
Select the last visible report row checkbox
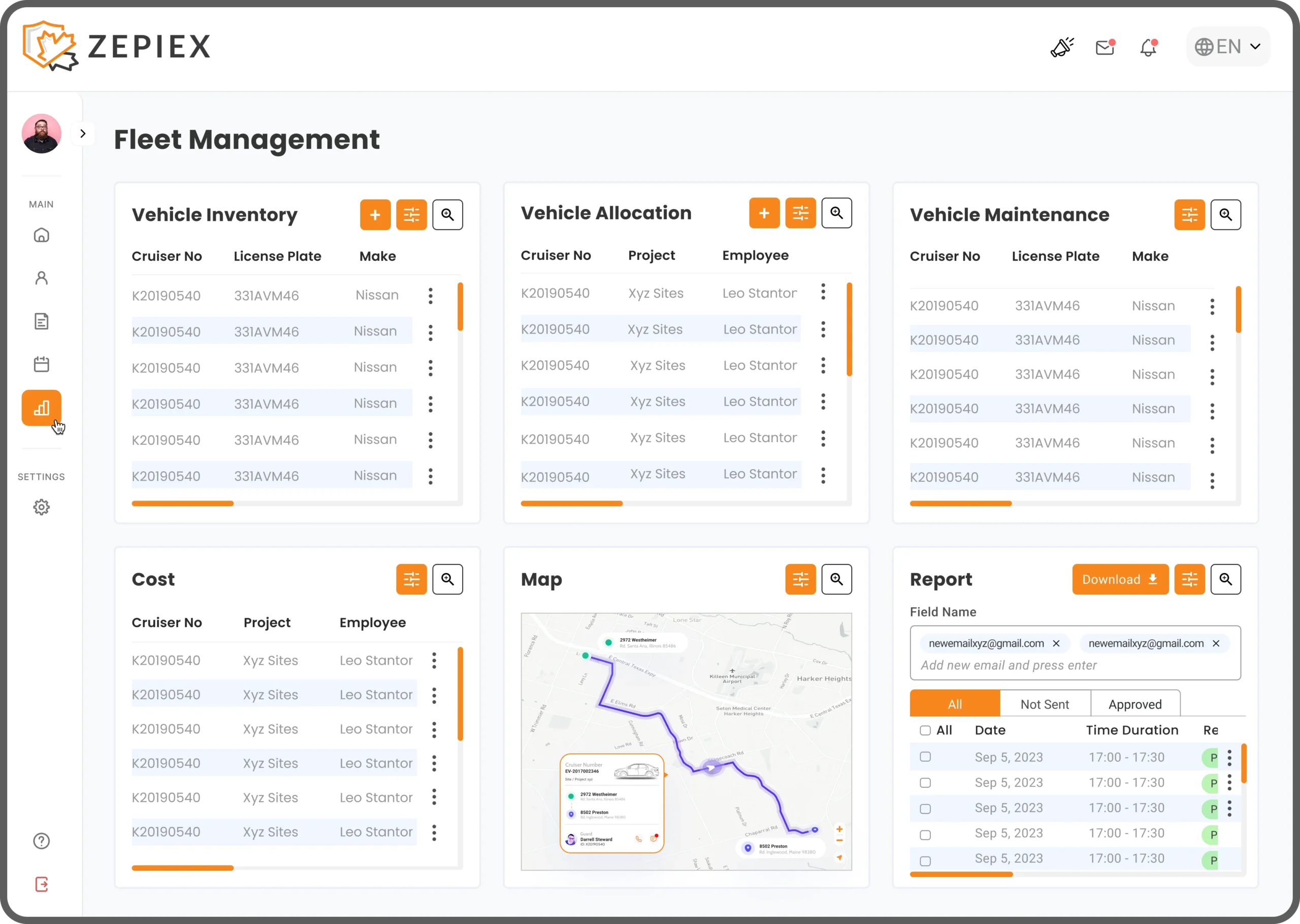(x=925, y=861)
